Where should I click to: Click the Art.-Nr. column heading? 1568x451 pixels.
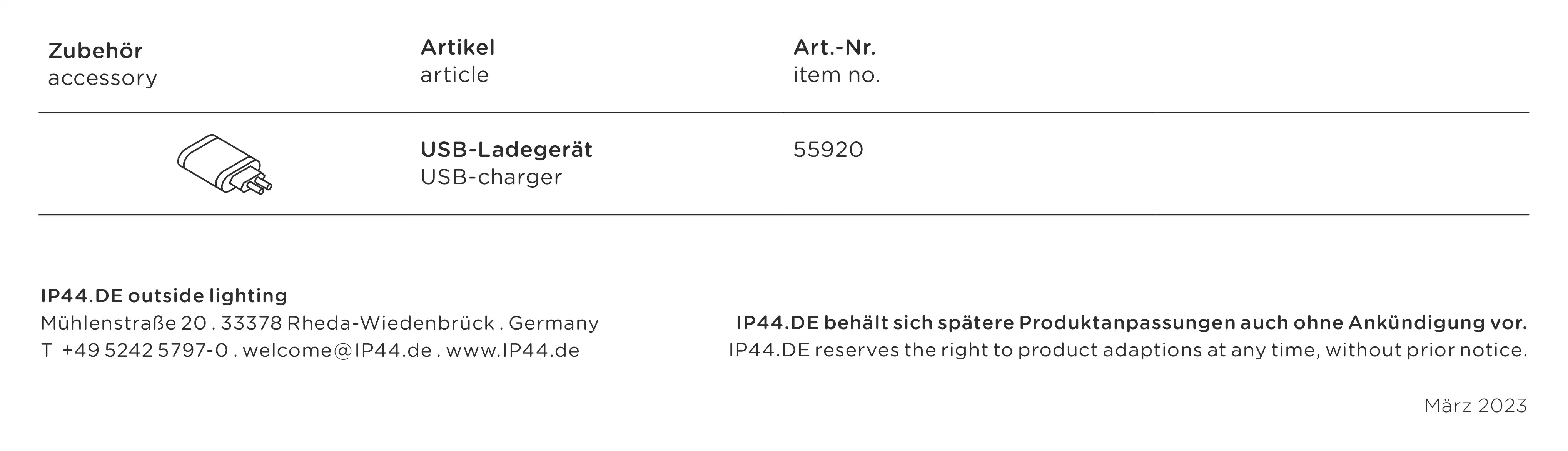tap(834, 47)
